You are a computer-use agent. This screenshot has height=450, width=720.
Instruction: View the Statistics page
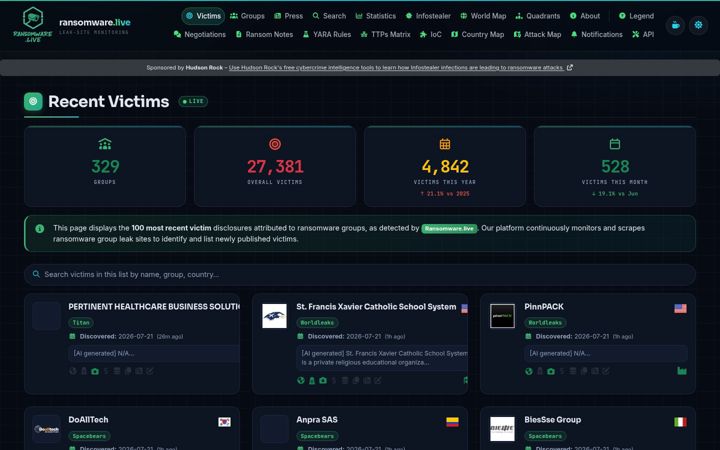[376, 16]
